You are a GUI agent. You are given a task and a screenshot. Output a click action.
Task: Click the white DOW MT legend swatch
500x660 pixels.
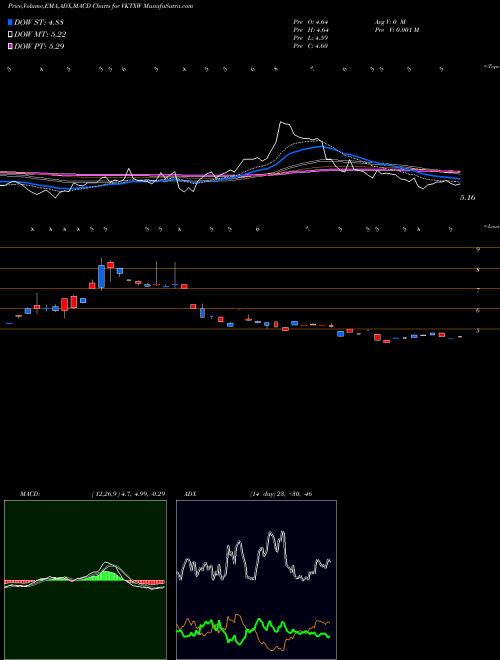point(10,35)
